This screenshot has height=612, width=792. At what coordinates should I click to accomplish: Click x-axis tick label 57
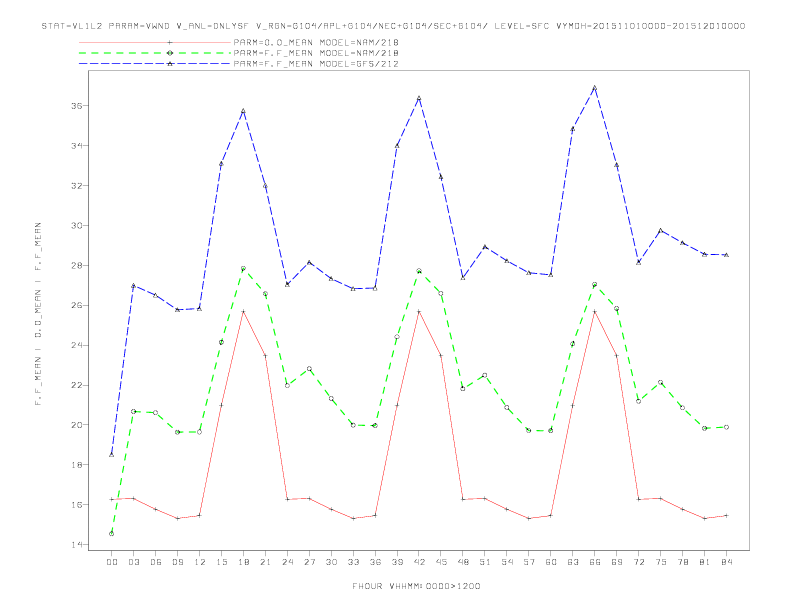[529, 562]
